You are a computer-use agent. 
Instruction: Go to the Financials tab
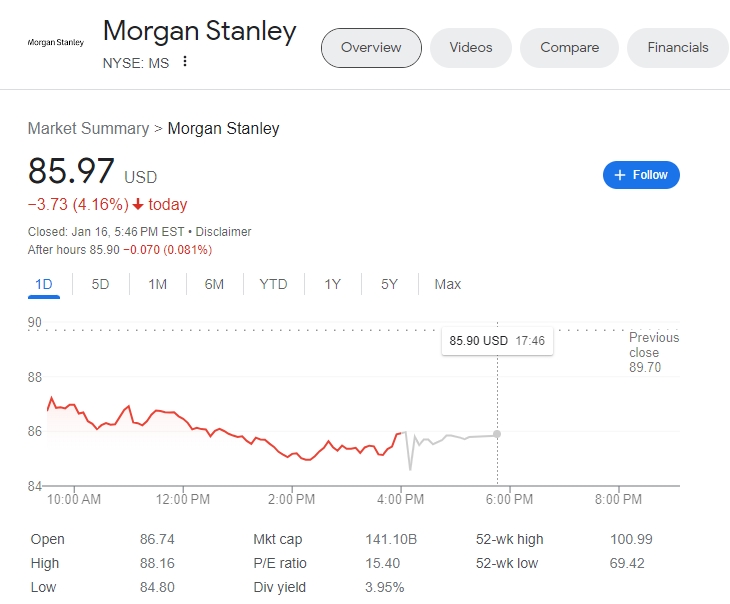[677, 47]
